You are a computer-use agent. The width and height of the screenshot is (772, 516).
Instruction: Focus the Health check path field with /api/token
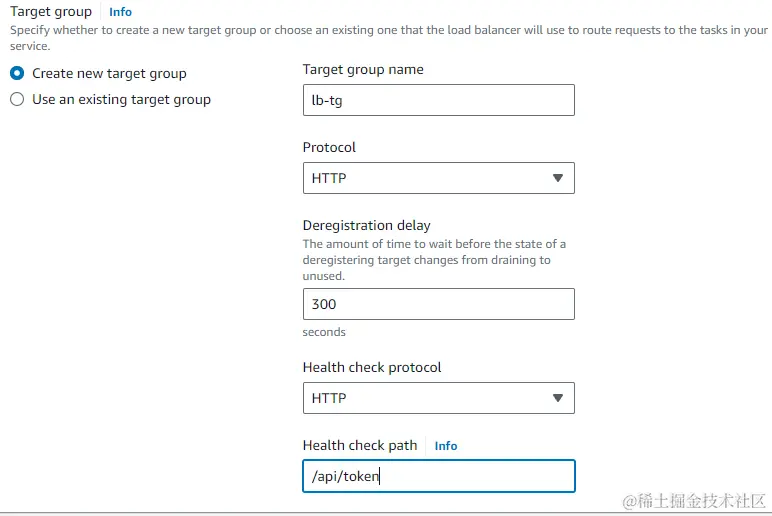pyautogui.click(x=439, y=476)
